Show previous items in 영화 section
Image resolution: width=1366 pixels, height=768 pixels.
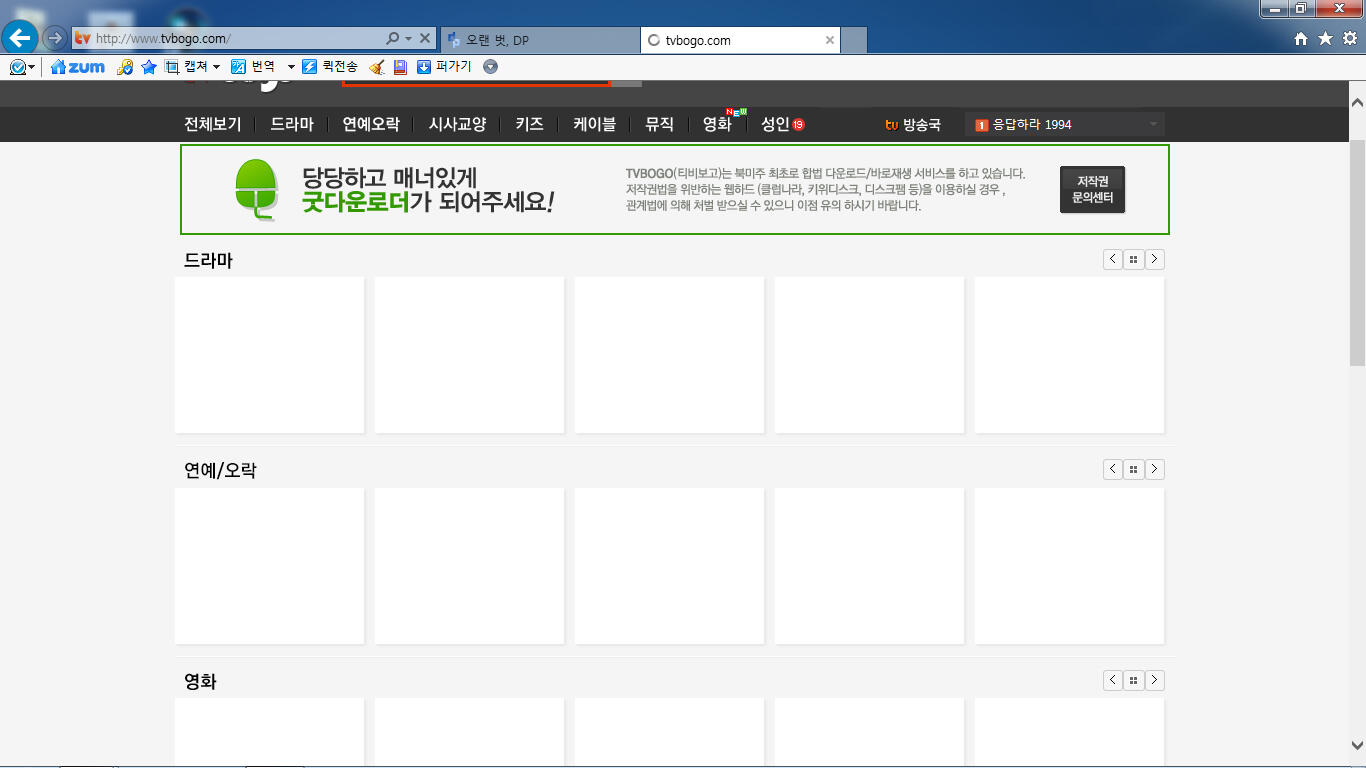[x=1113, y=680]
